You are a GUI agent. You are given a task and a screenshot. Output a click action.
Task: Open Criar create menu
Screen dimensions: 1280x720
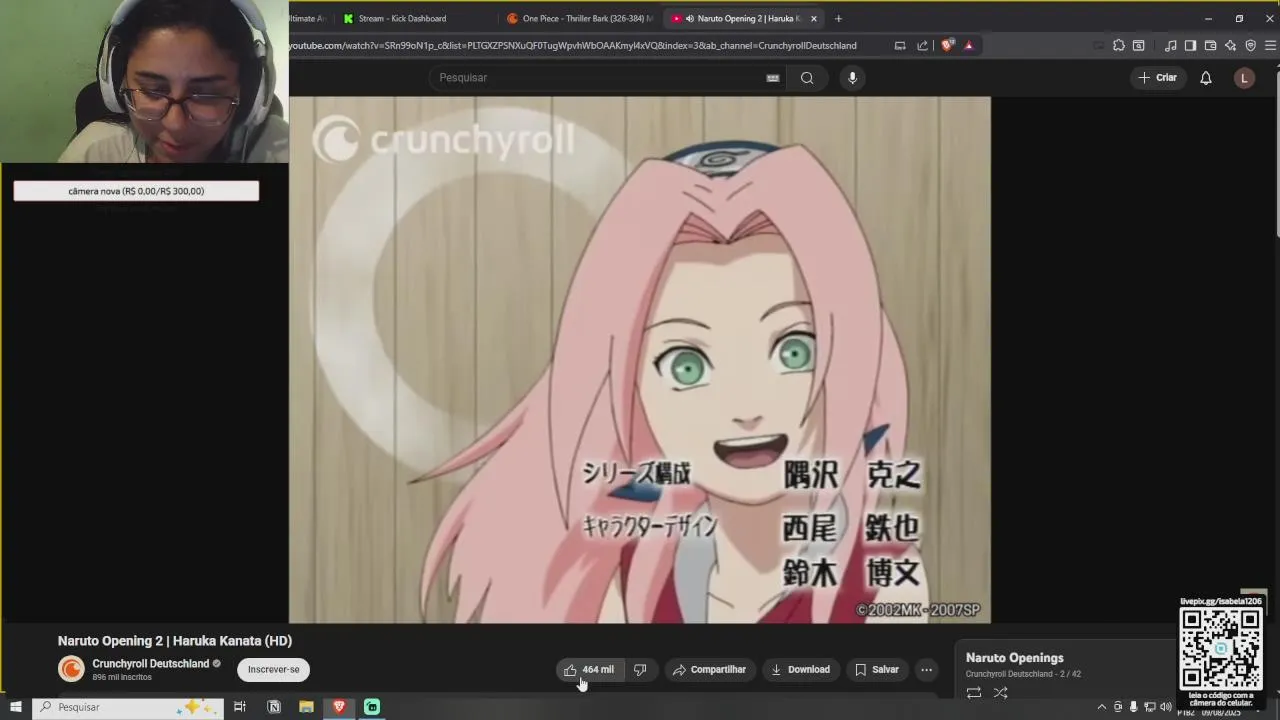tap(1157, 78)
